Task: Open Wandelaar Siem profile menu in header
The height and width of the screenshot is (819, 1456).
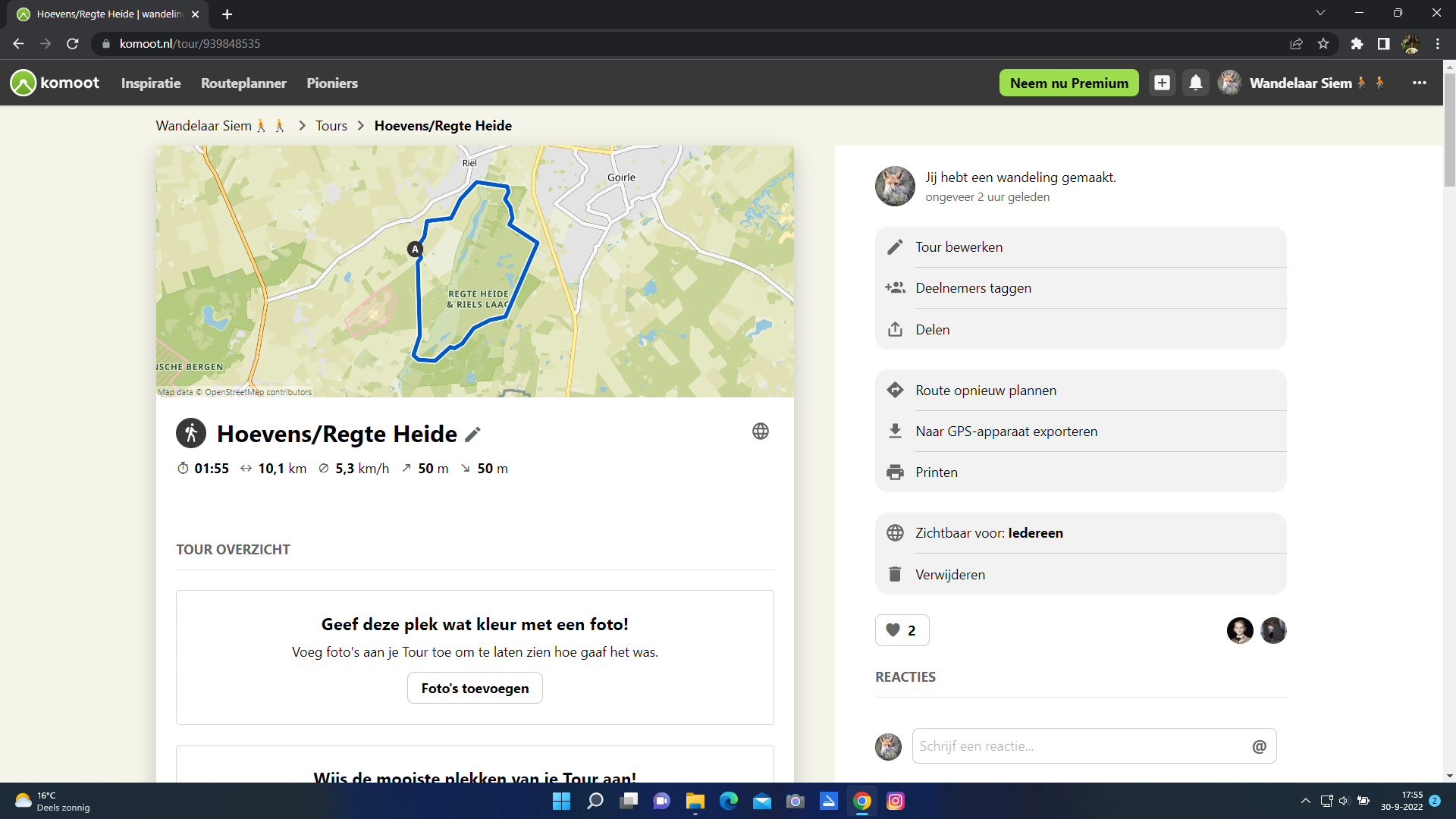Action: [1300, 83]
